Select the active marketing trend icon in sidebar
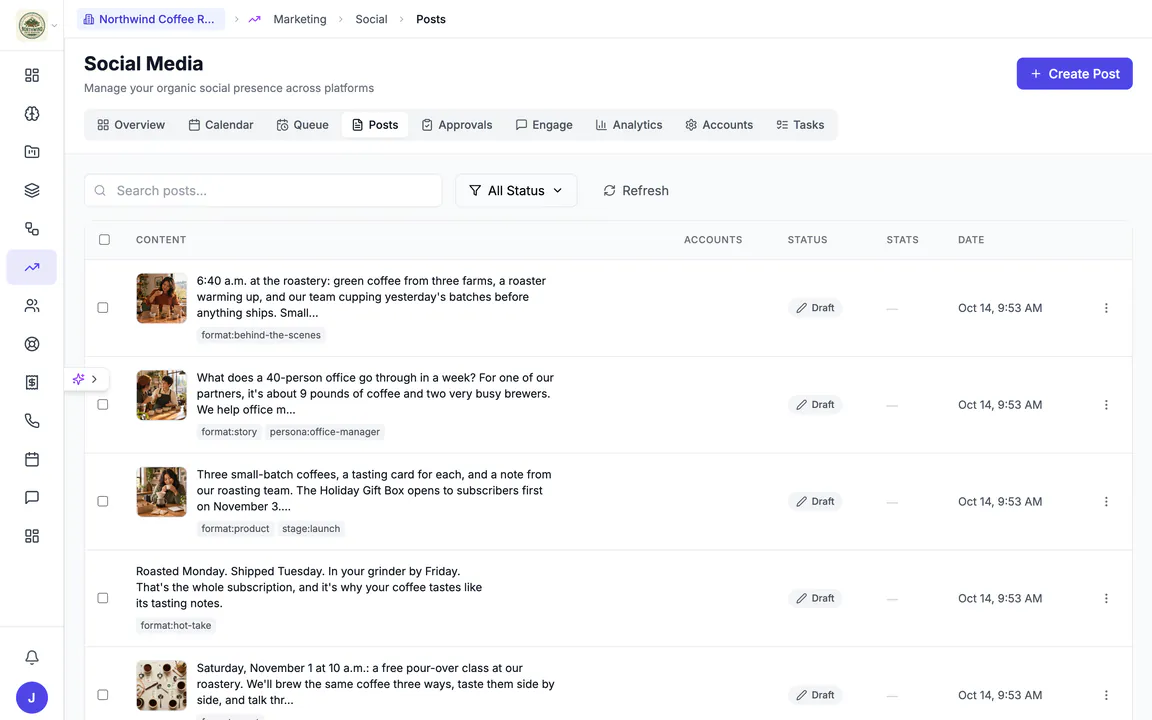The width and height of the screenshot is (1152, 720). [x=32, y=267]
